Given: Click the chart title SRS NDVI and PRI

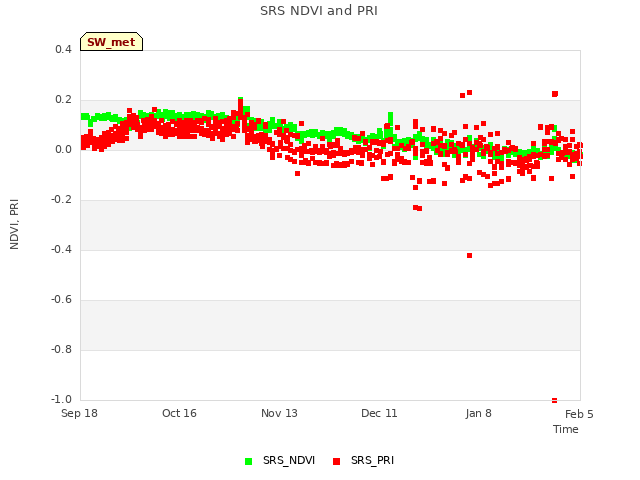Looking at the screenshot, I should [x=319, y=11].
